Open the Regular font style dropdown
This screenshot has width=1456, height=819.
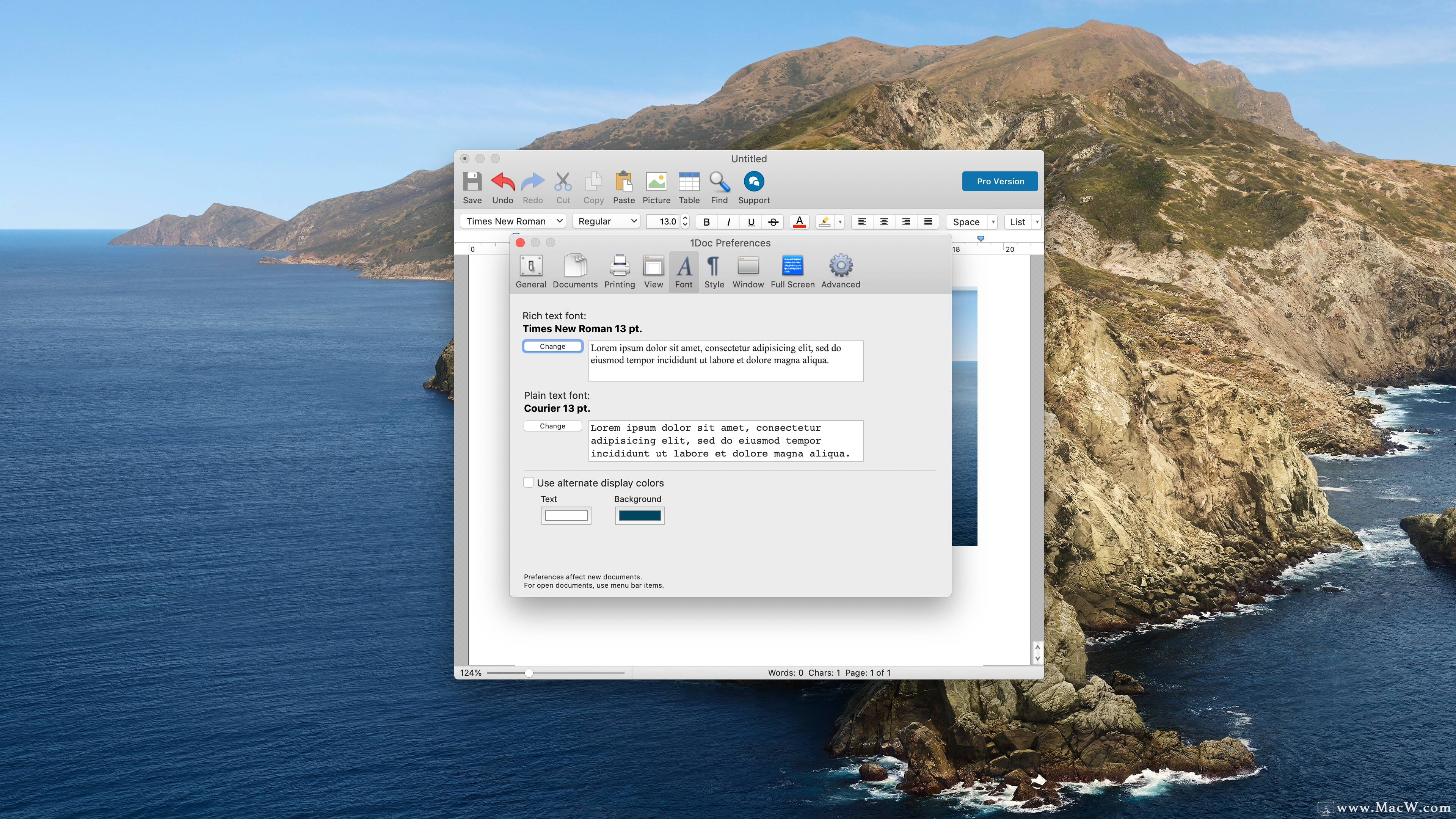pyautogui.click(x=606, y=221)
